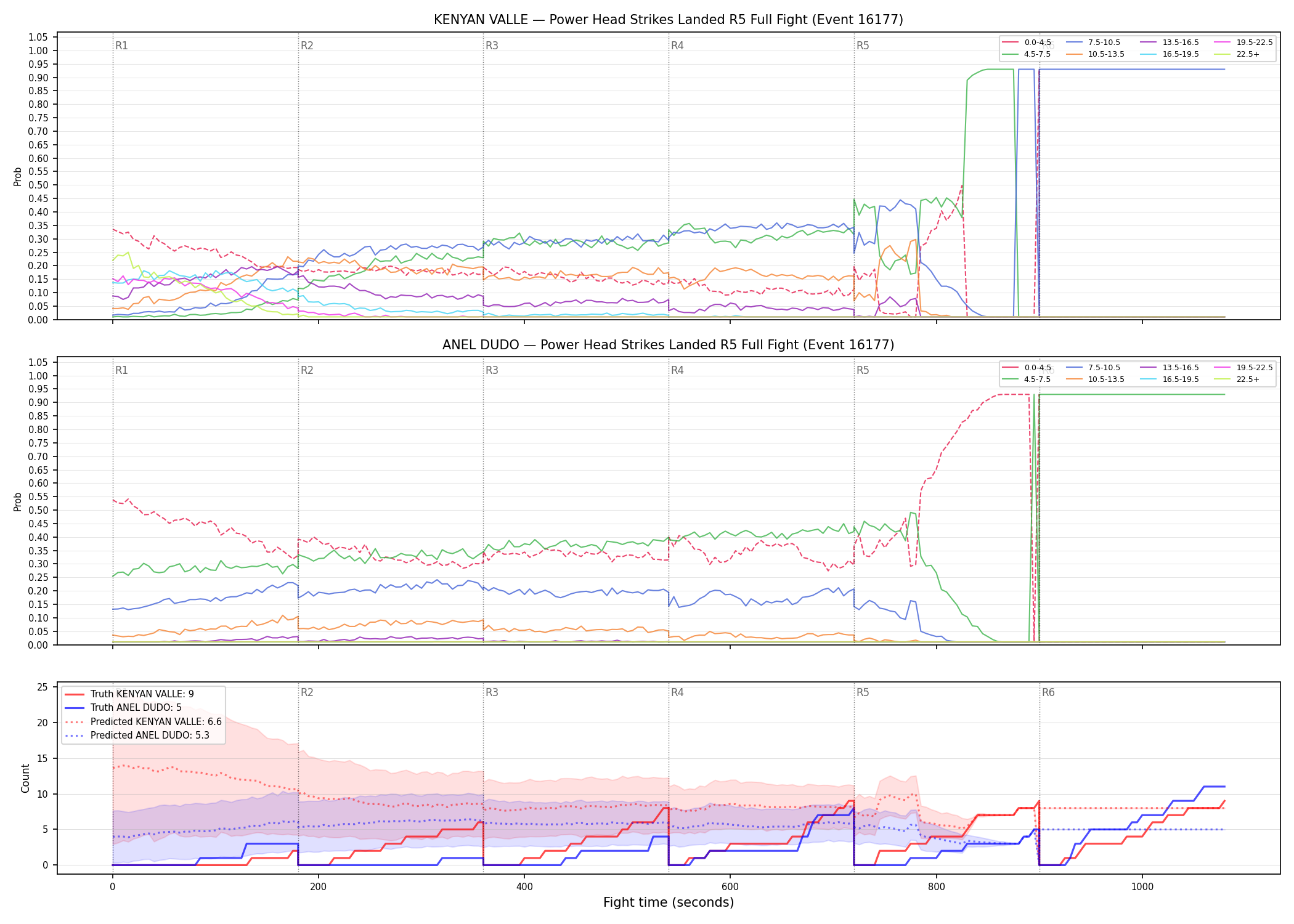Screen dimensions: 1294x924
Task: Pick legend entry 7.5-10.5 in Anel Dudo chart
Action: (1093, 368)
